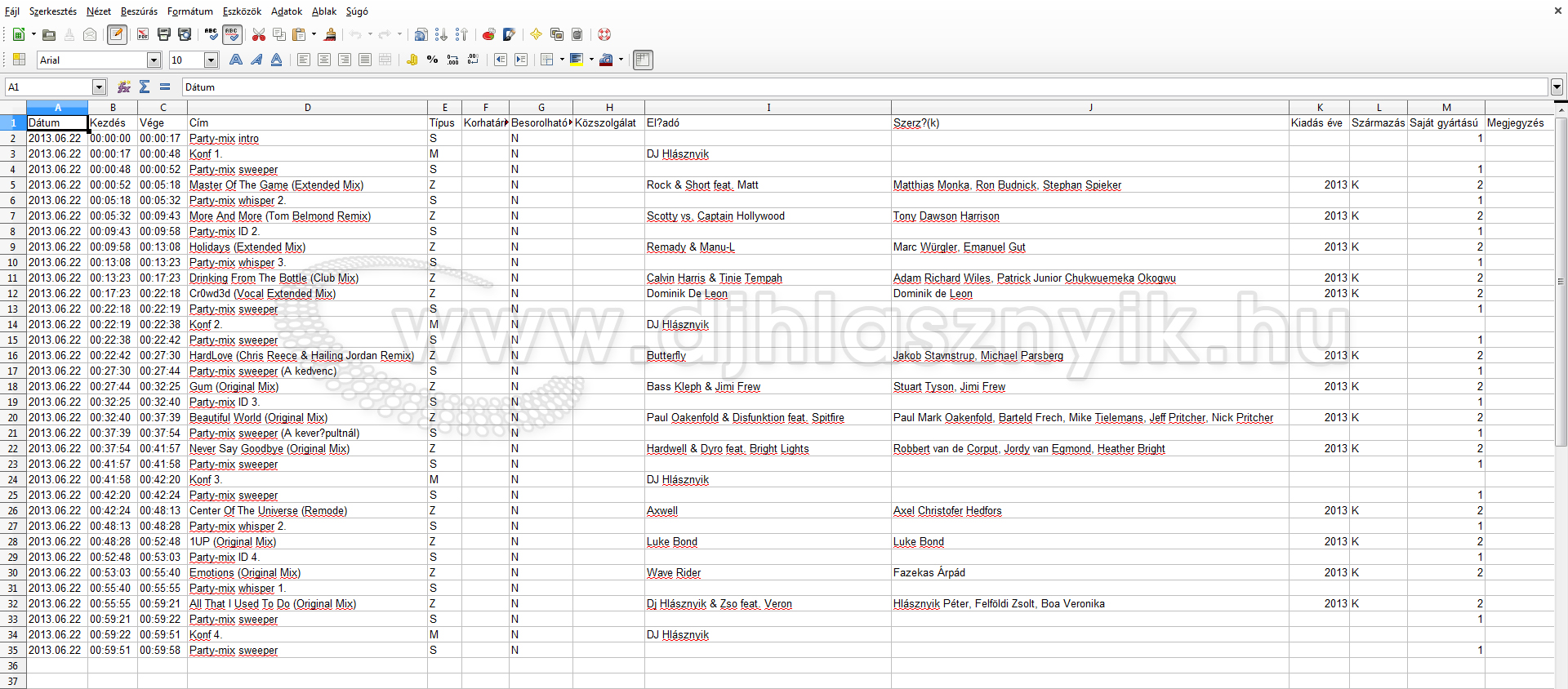This screenshot has height=689, width=1568.
Task: Open the font size dropdown
Action: tap(211, 60)
